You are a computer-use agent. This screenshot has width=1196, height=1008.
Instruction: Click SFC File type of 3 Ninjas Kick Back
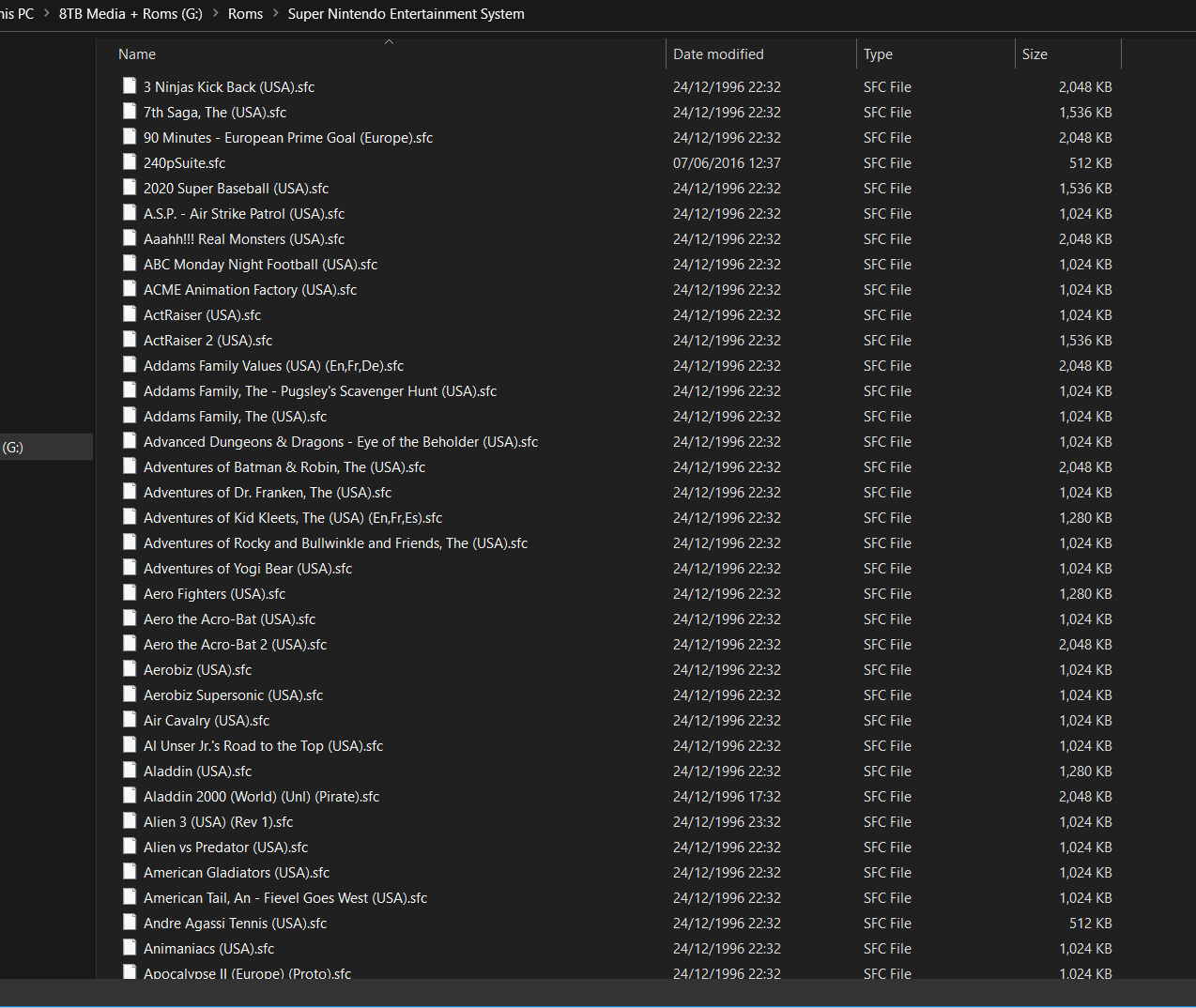pyautogui.click(x=887, y=86)
